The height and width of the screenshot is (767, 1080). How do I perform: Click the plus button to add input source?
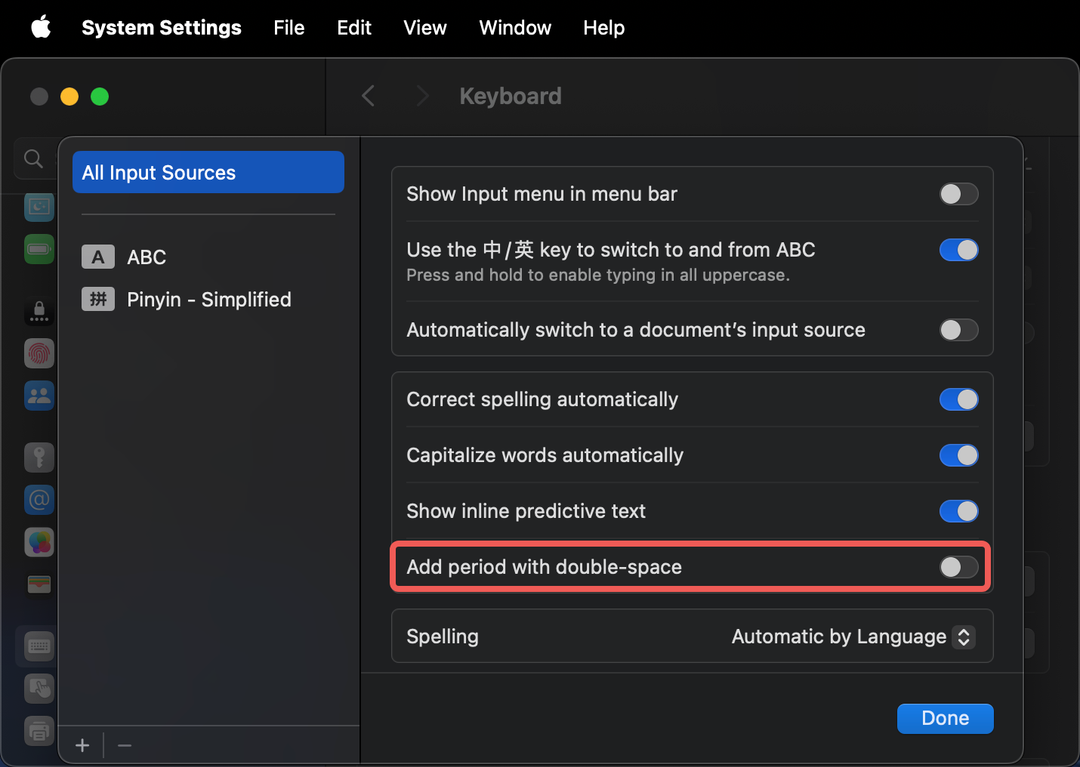tap(83, 745)
